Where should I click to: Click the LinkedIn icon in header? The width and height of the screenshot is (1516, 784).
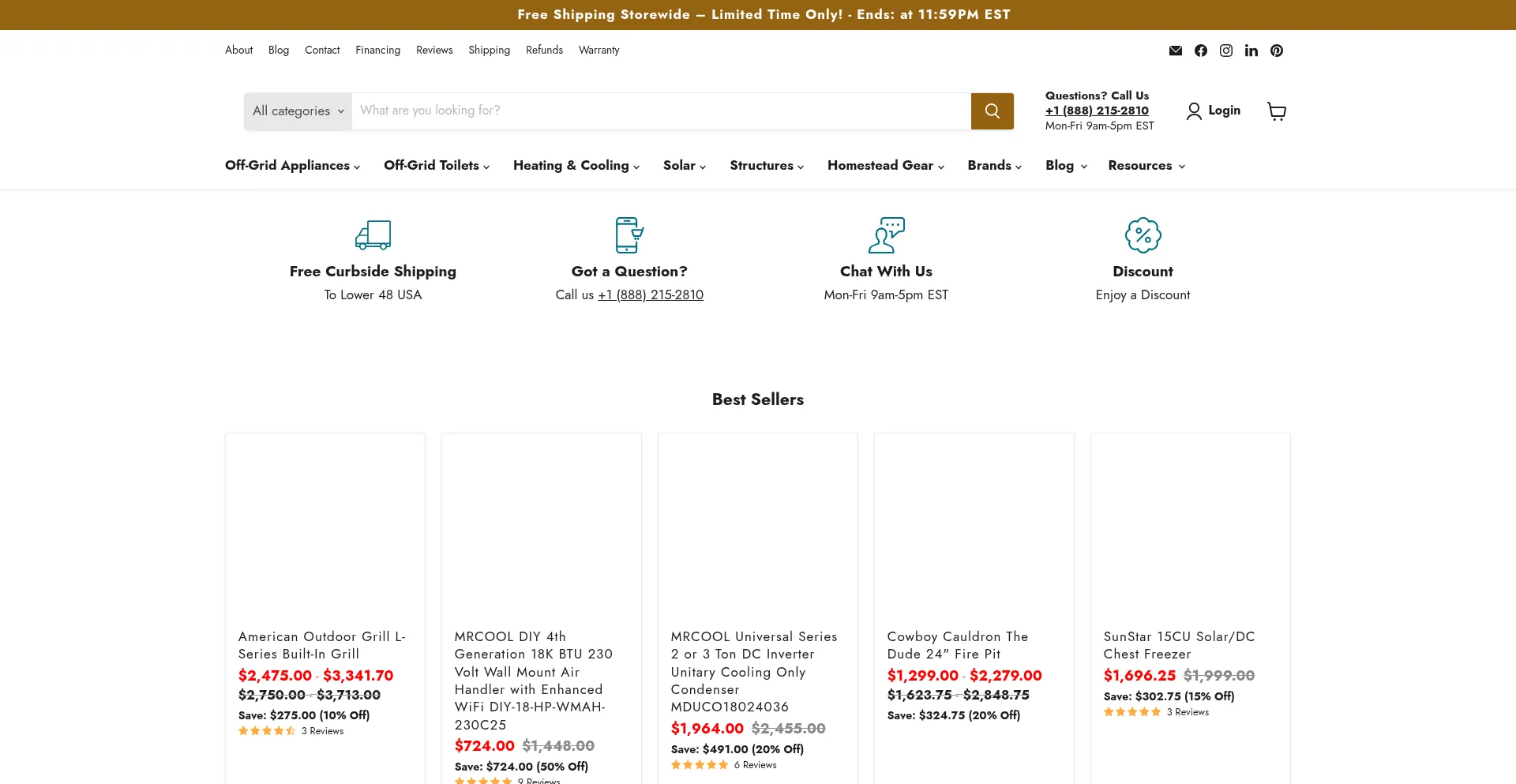pyautogui.click(x=1251, y=51)
